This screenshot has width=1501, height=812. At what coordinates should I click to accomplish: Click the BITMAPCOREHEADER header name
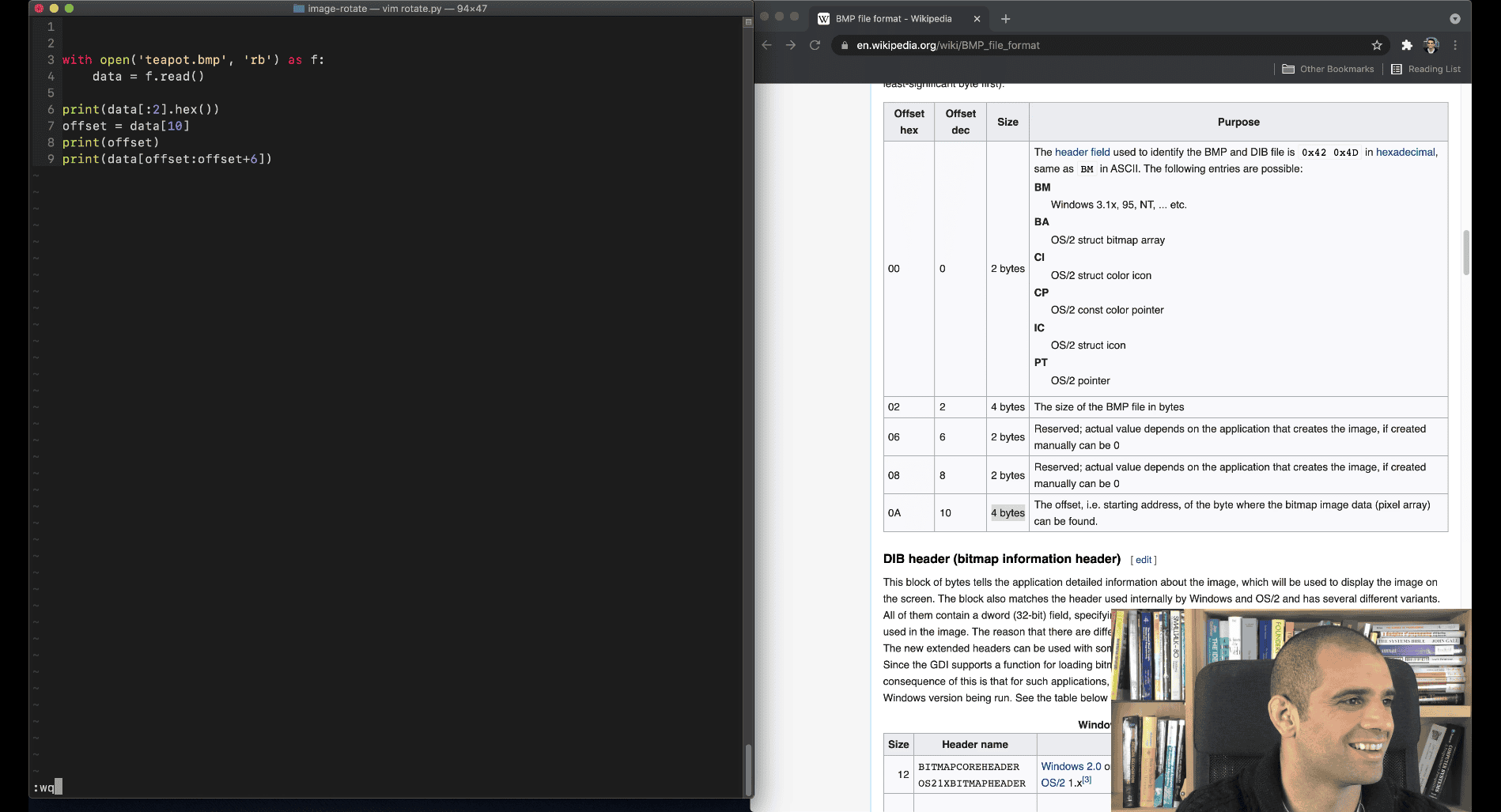coord(969,767)
